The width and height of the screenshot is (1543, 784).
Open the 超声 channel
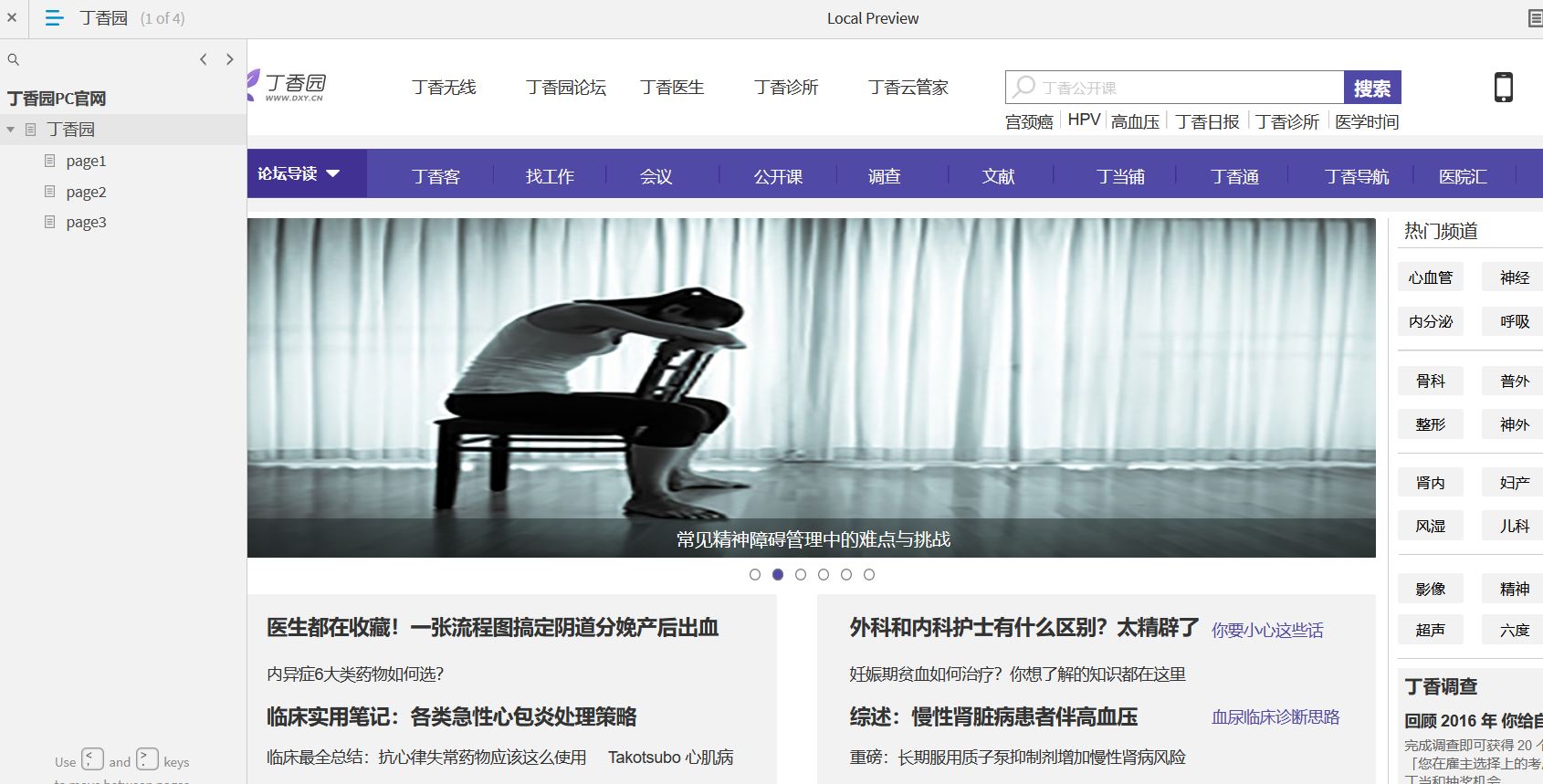[x=1431, y=630]
